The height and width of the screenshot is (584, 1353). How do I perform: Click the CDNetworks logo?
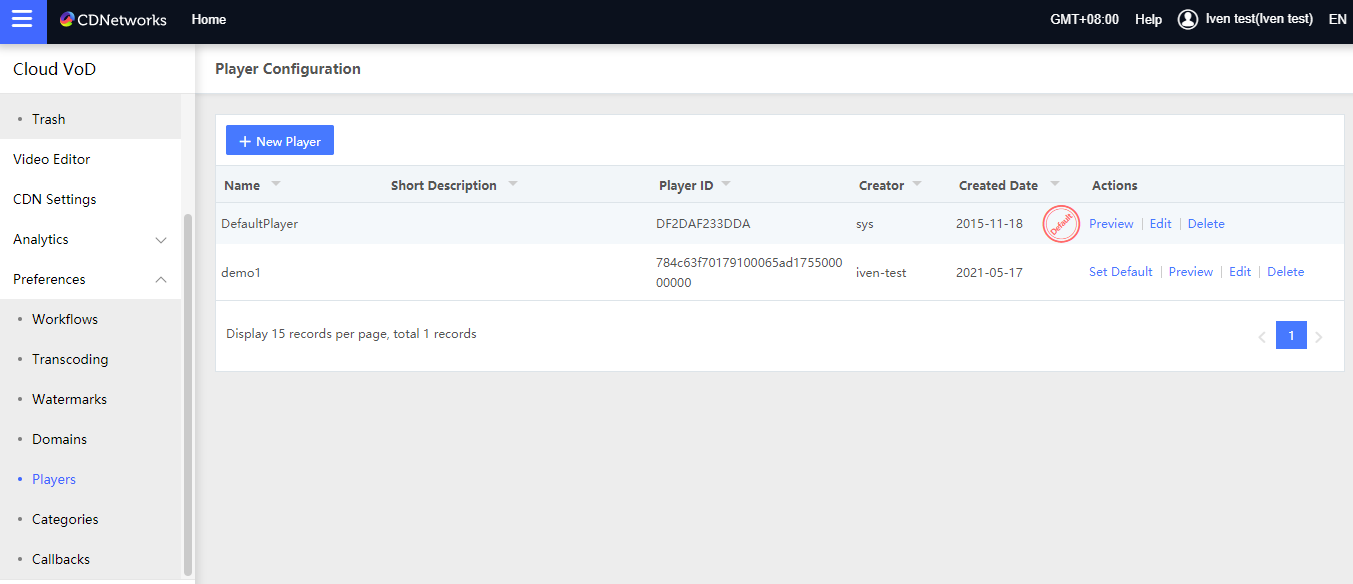point(113,20)
